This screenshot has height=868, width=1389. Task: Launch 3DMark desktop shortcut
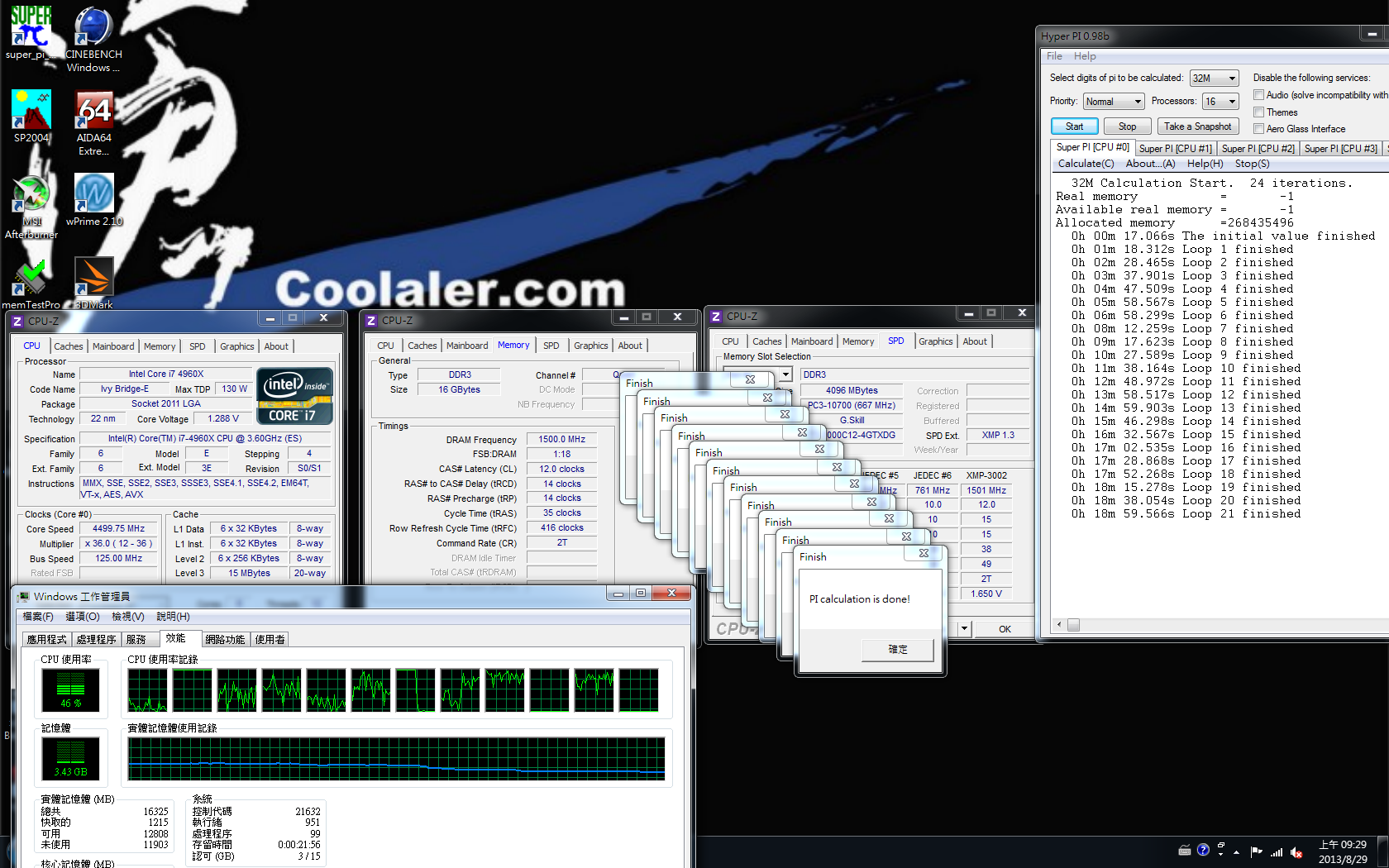(93, 284)
